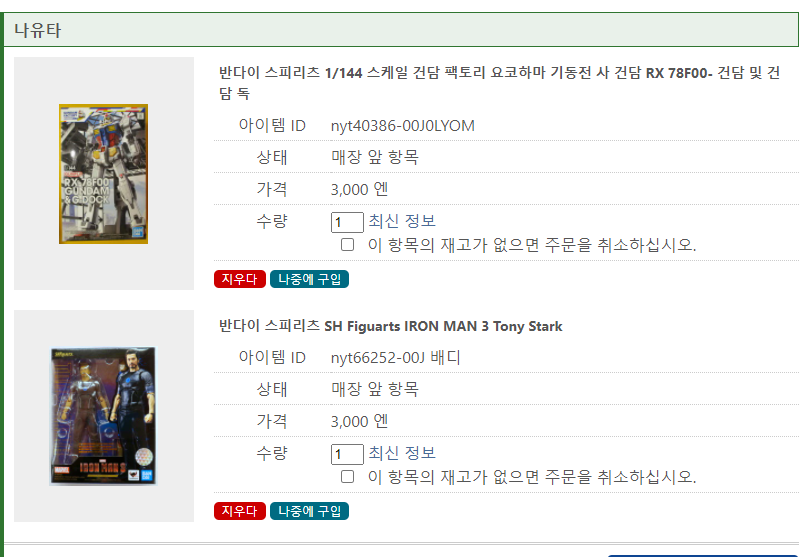Click the 매장 앞 항목 status of the Iron Man item
This screenshot has height=557, width=803.
[375, 389]
